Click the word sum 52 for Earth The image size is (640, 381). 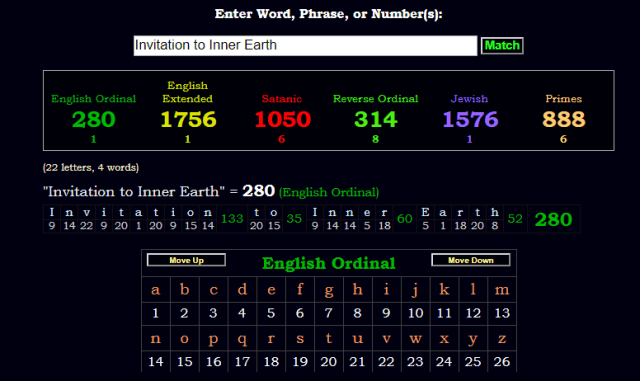[515, 219]
